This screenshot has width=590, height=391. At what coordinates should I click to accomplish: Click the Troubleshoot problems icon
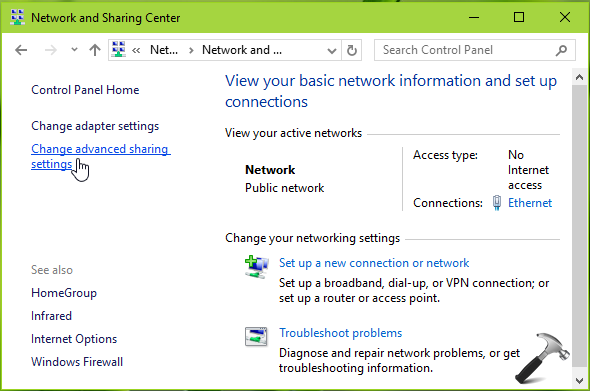tap(256, 336)
